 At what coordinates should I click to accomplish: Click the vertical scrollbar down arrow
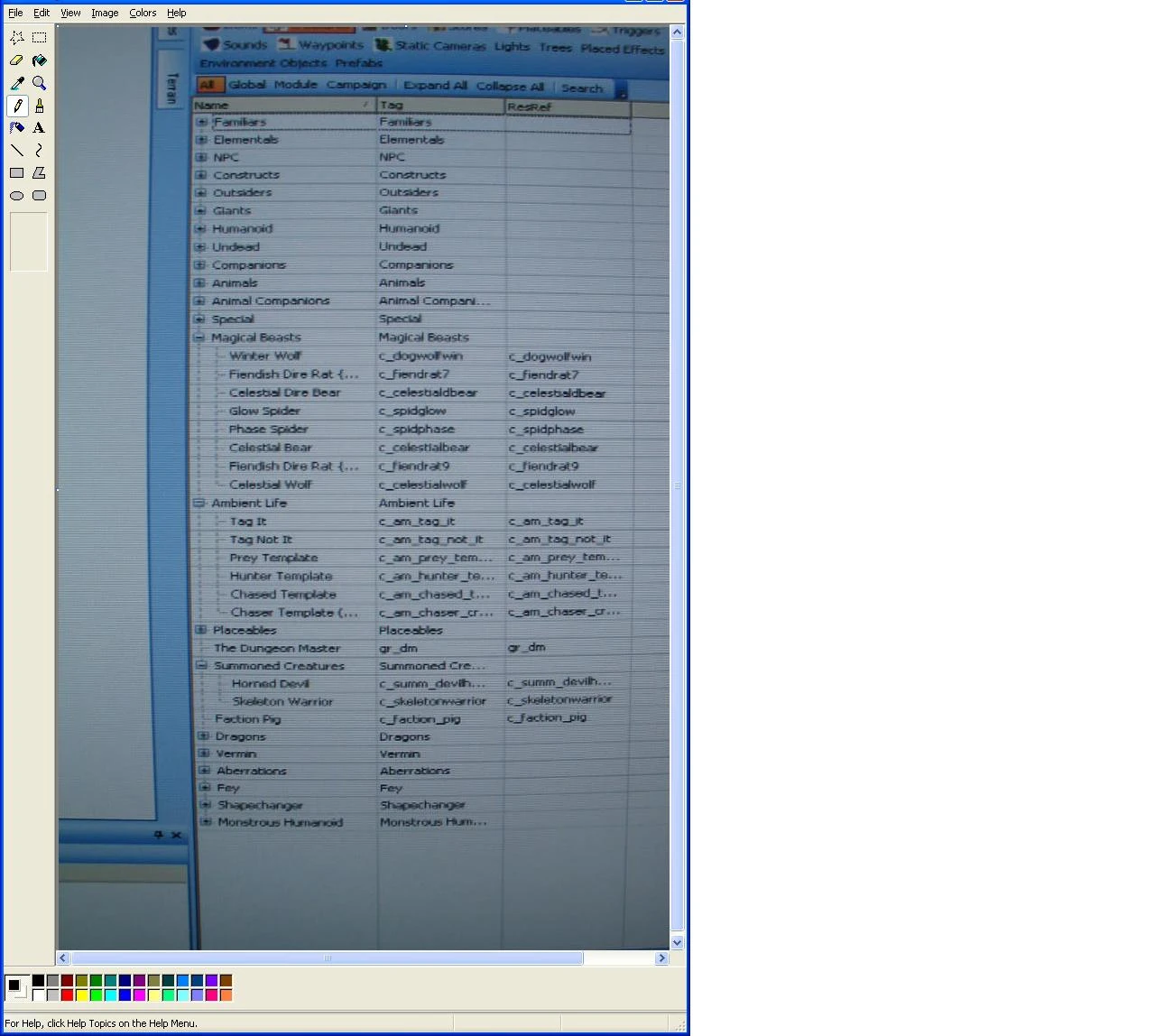tap(678, 943)
